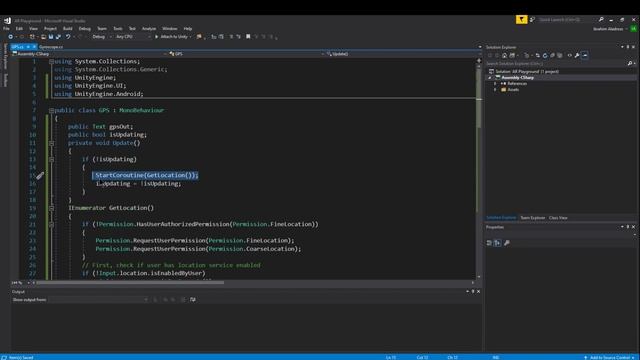The image size is (640, 360).
Task: Click the Save All toolbar icon
Action: 58,37
